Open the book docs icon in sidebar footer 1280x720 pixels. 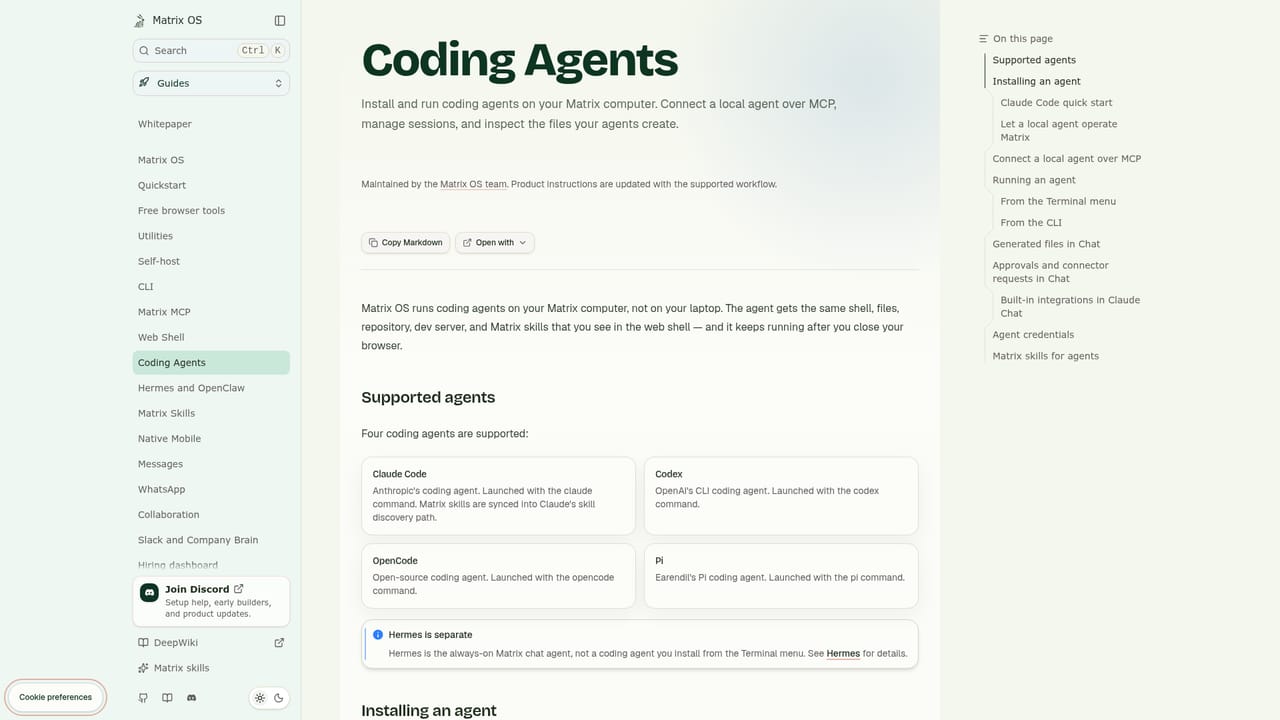167,698
